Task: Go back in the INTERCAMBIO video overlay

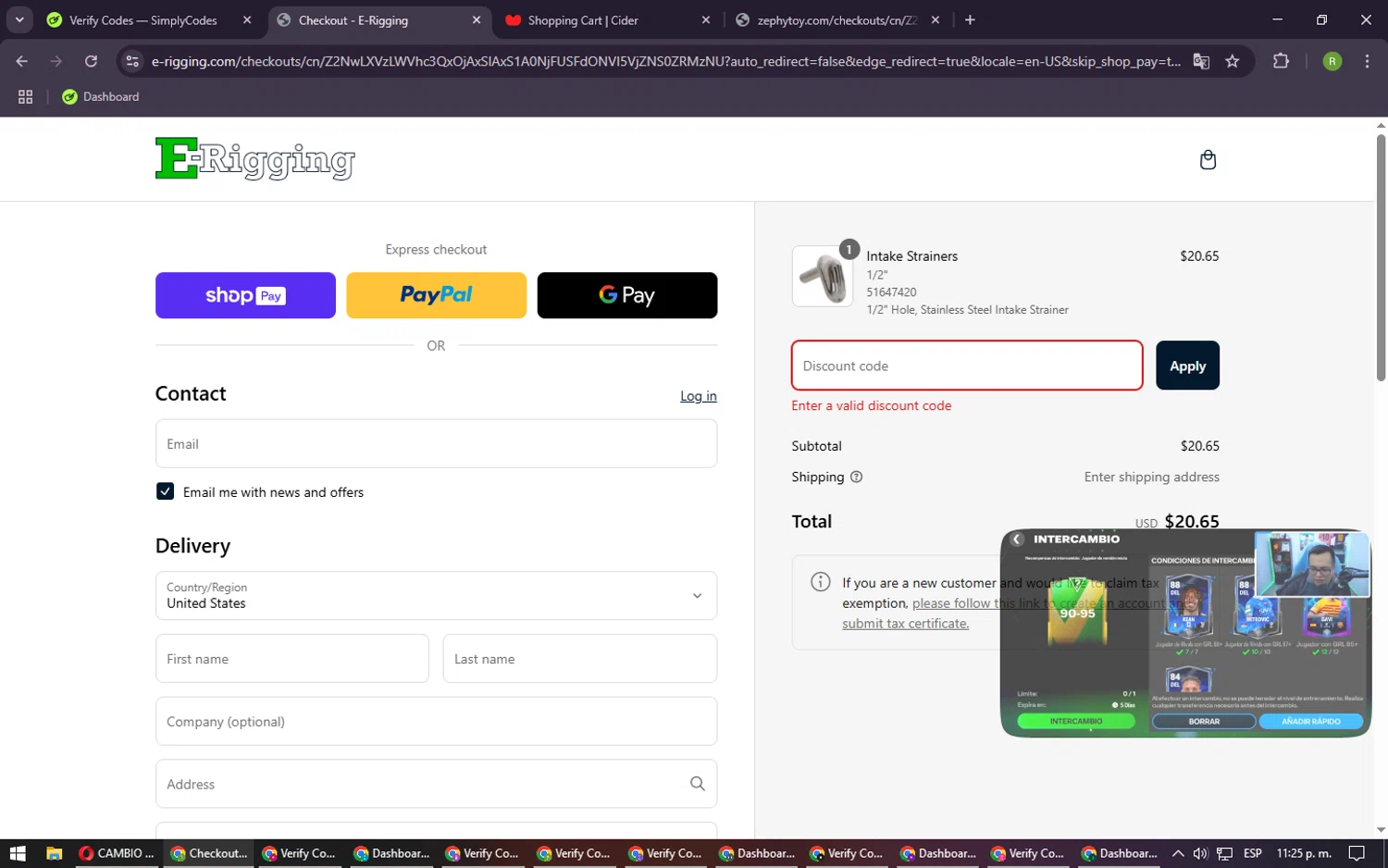Action: pyautogui.click(x=1016, y=539)
